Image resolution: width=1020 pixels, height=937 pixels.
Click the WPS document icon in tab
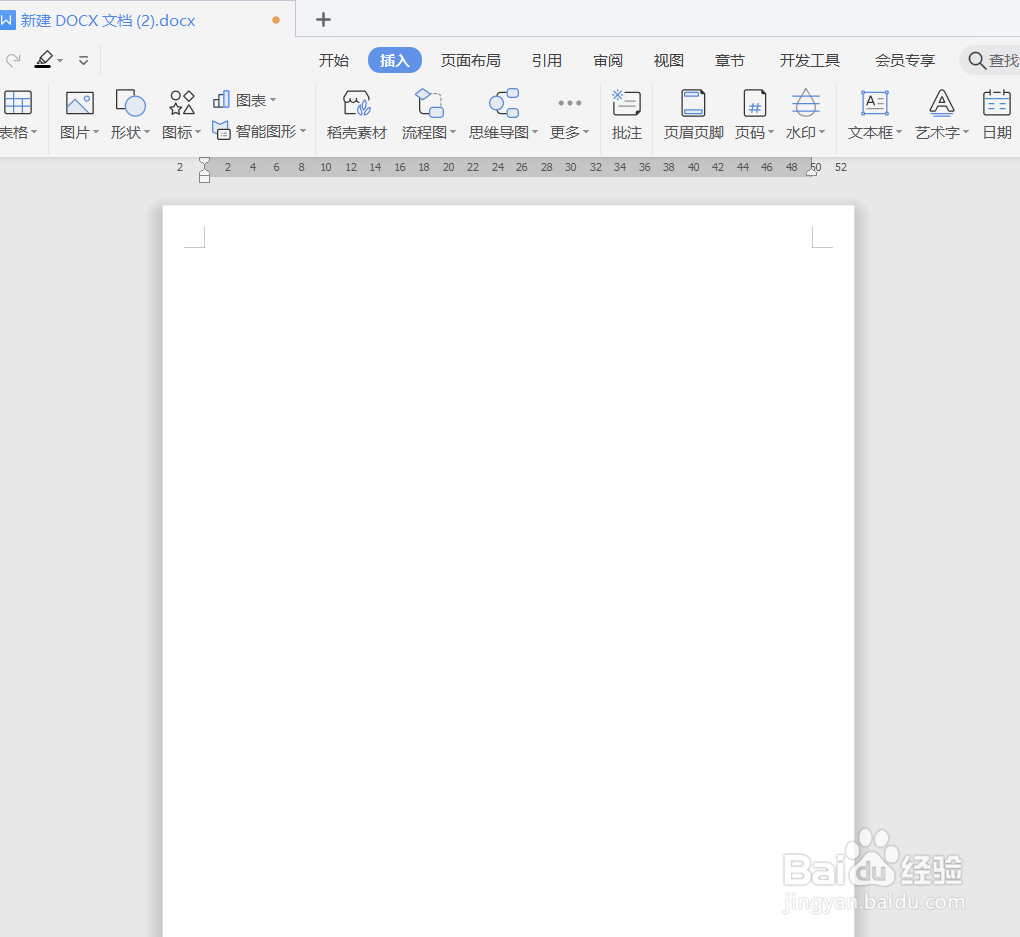[7, 20]
